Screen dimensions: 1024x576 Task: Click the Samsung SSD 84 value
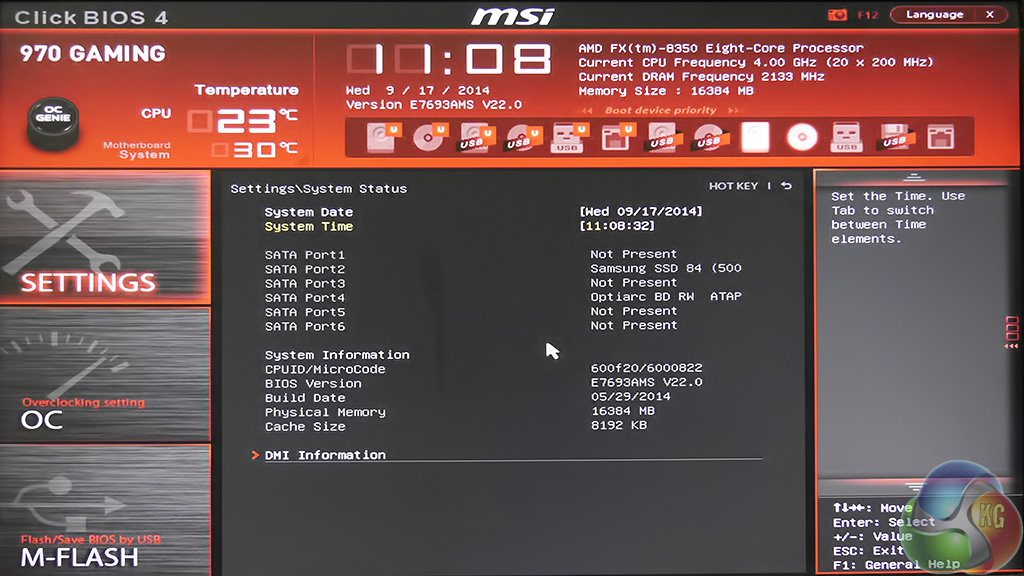[x=665, y=268]
